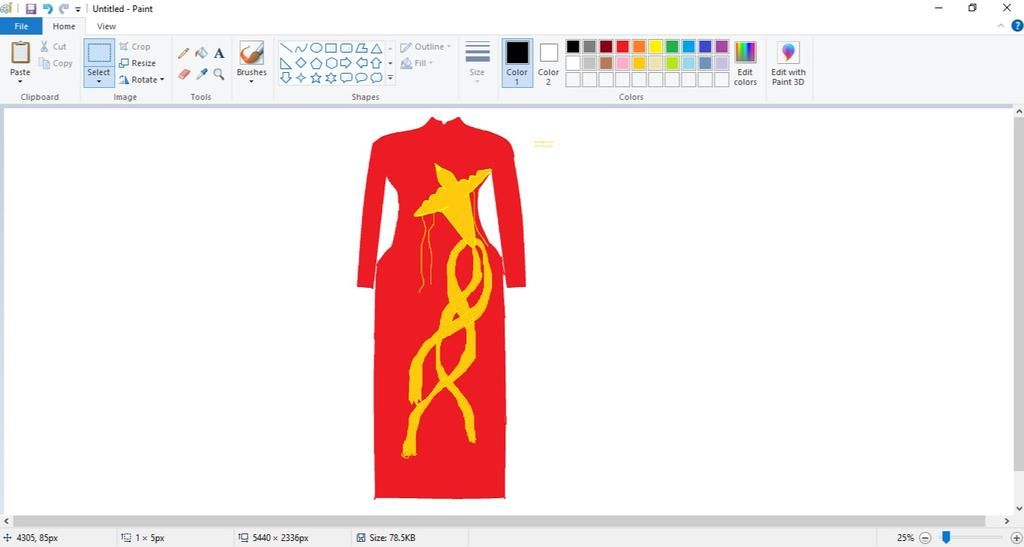Choose the Four-point star shape
The image size is (1024, 547).
(300, 78)
